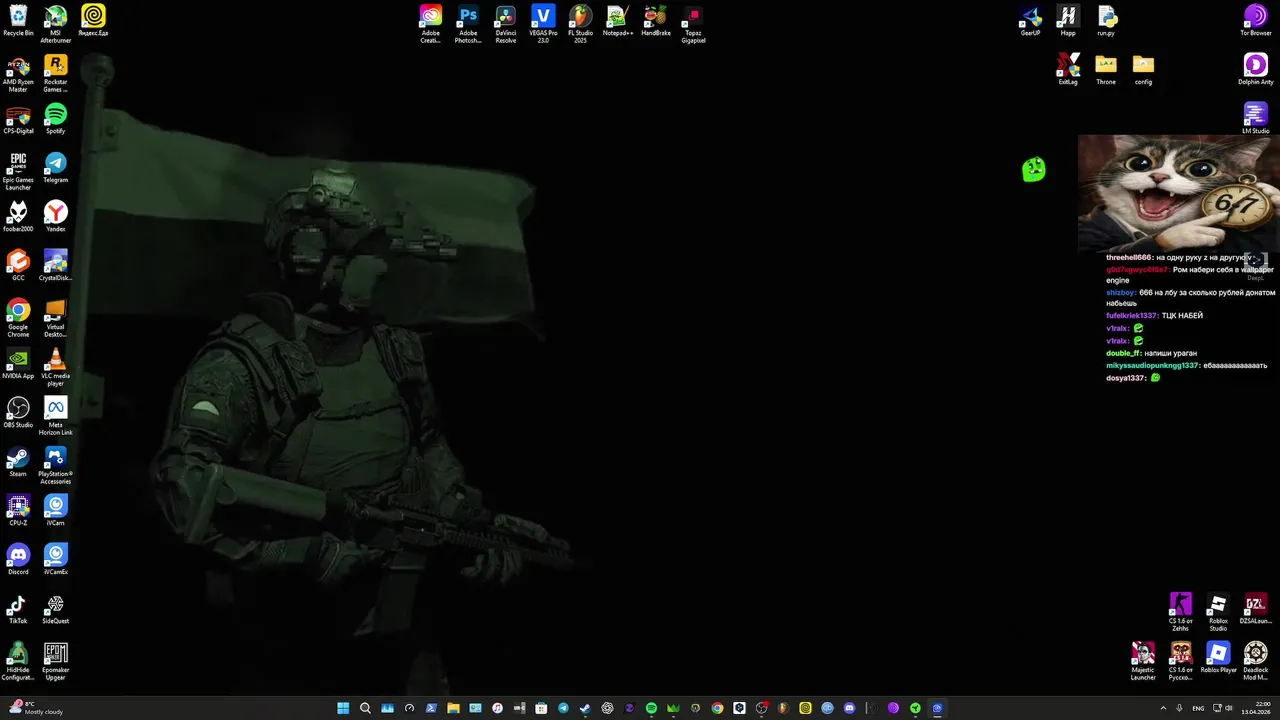The width and height of the screenshot is (1280, 720).
Task: Open Microsoft Store from the taskbar
Action: 541,708
